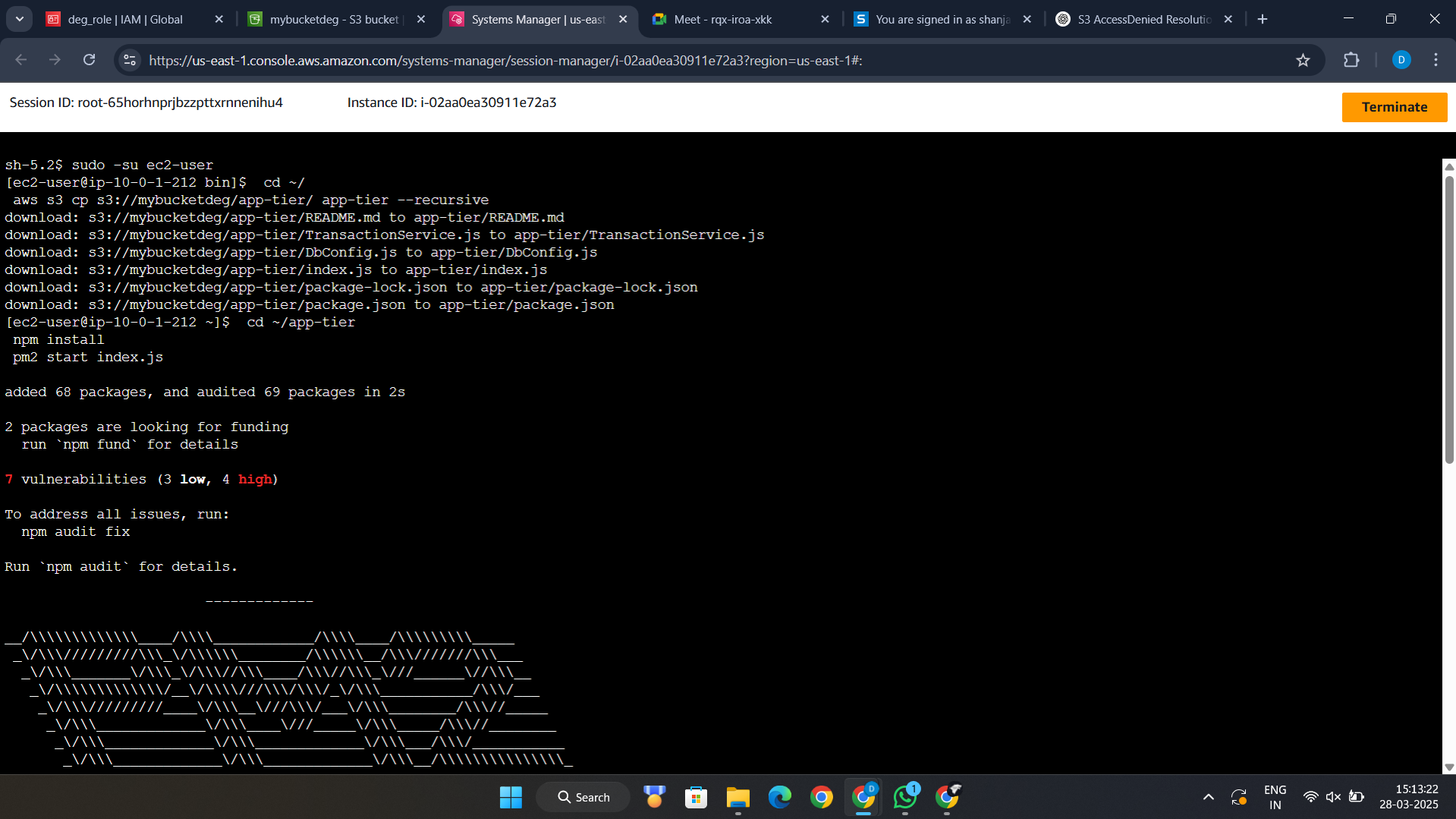Close the S3 AccessDenied Resolution tab
Image resolution: width=1456 pixels, height=819 pixels.
tap(1228, 20)
